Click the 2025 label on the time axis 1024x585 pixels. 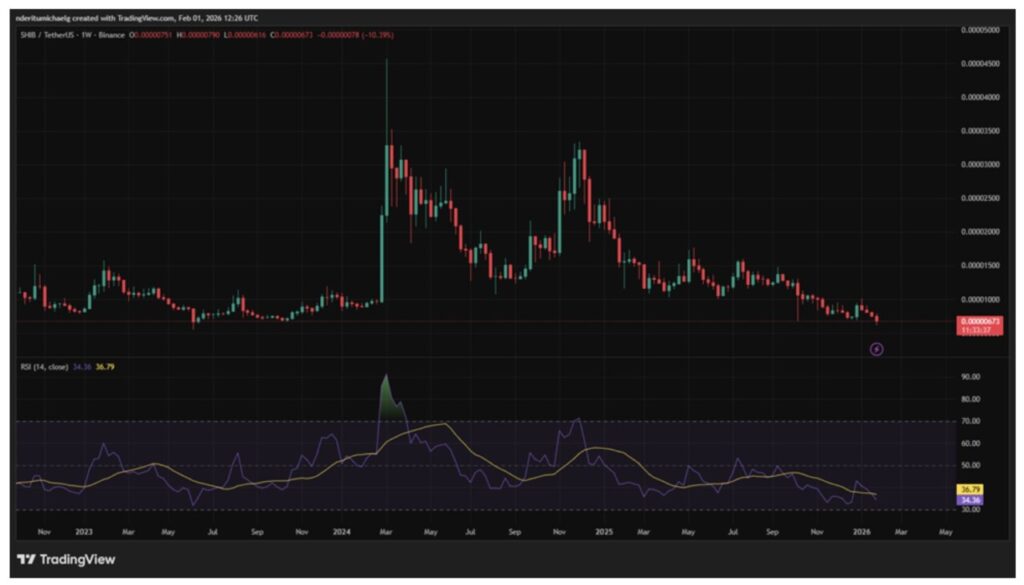(x=603, y=534)
